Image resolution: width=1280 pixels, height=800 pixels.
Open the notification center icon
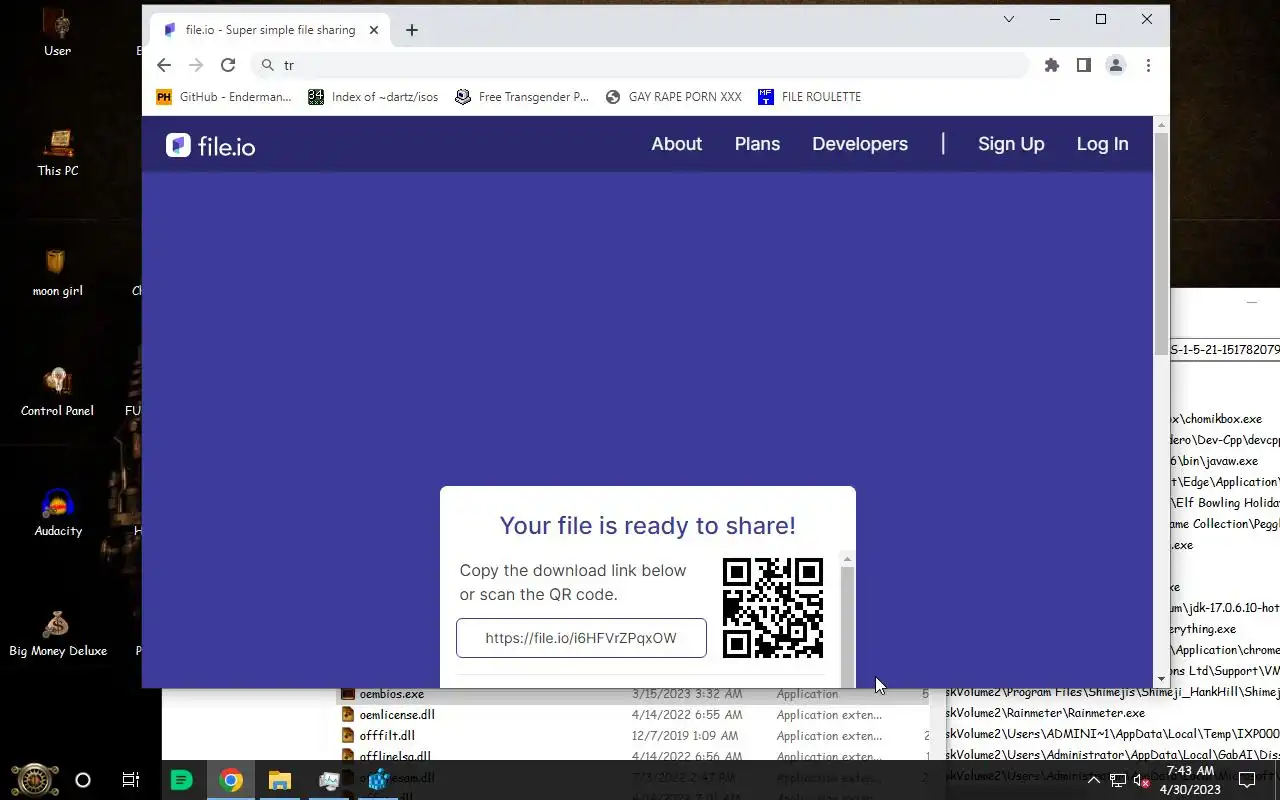tap(1247, 780)
